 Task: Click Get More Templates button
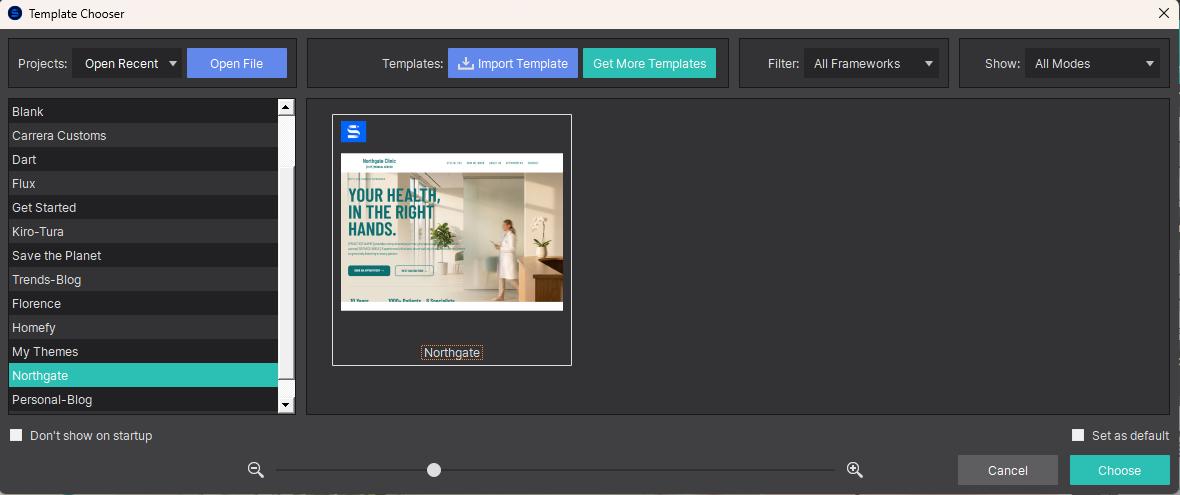(649, 64)
